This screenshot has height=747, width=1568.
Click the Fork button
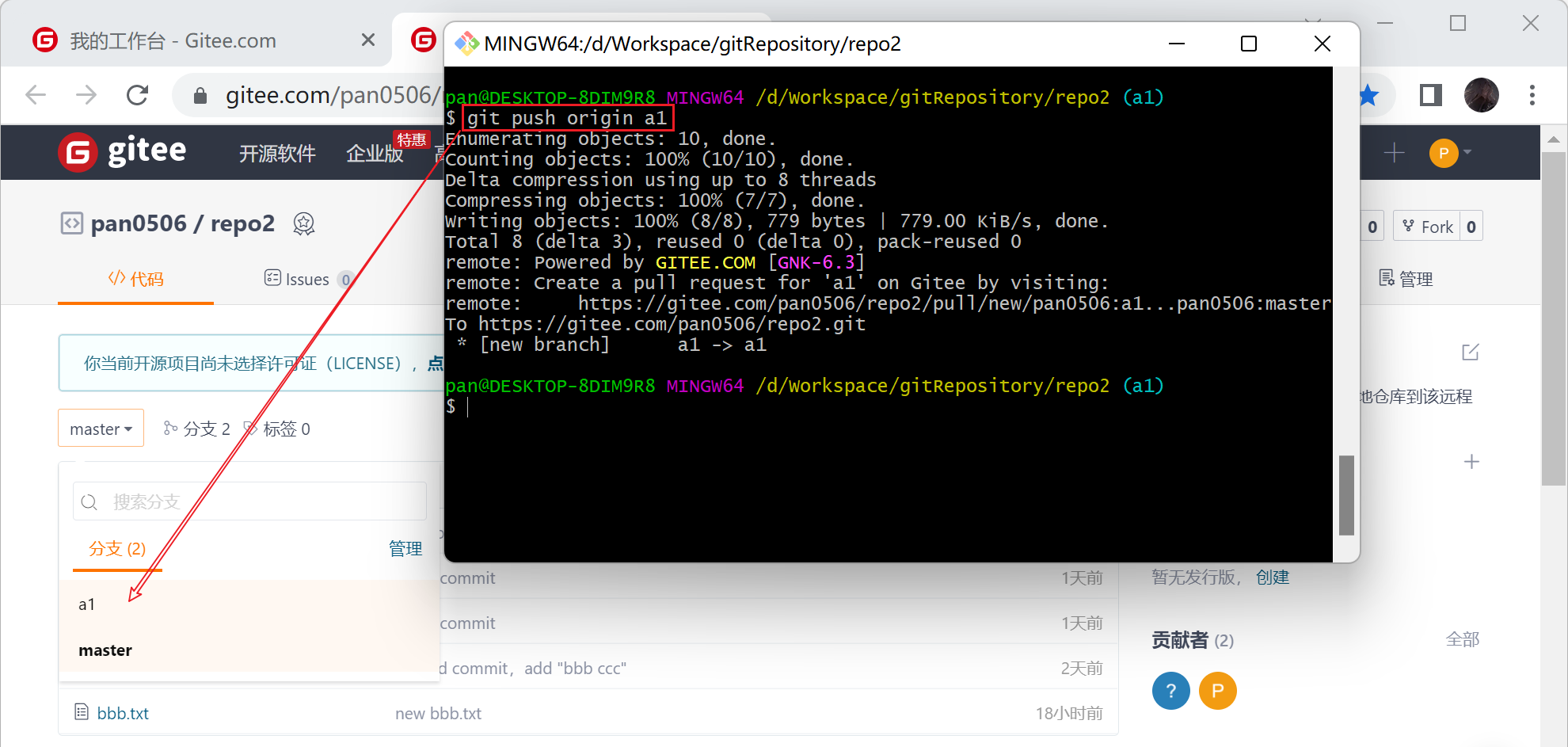(x=1427, y=227)
